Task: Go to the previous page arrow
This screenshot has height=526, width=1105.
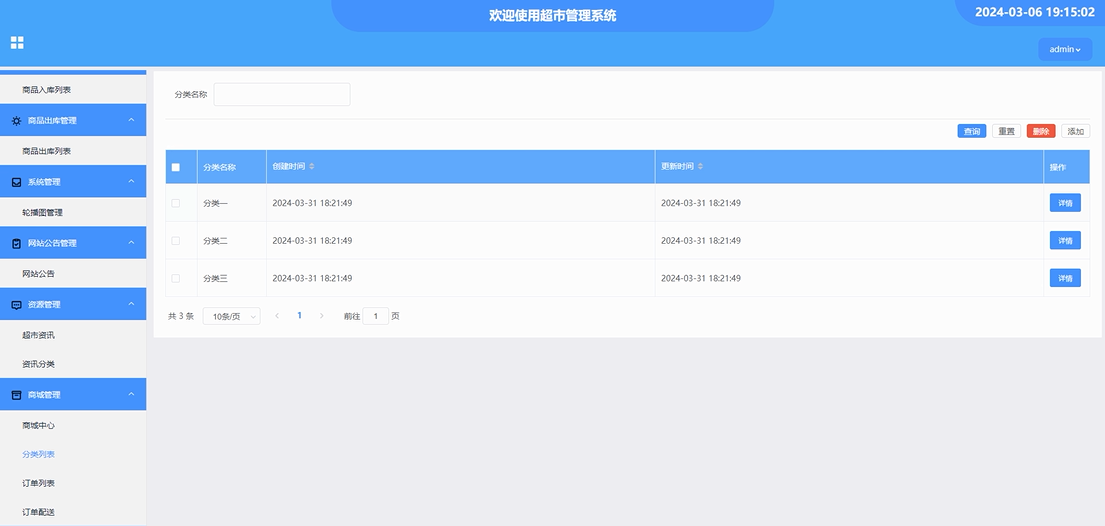Action: pyautogui.click(x=277, y=316)
